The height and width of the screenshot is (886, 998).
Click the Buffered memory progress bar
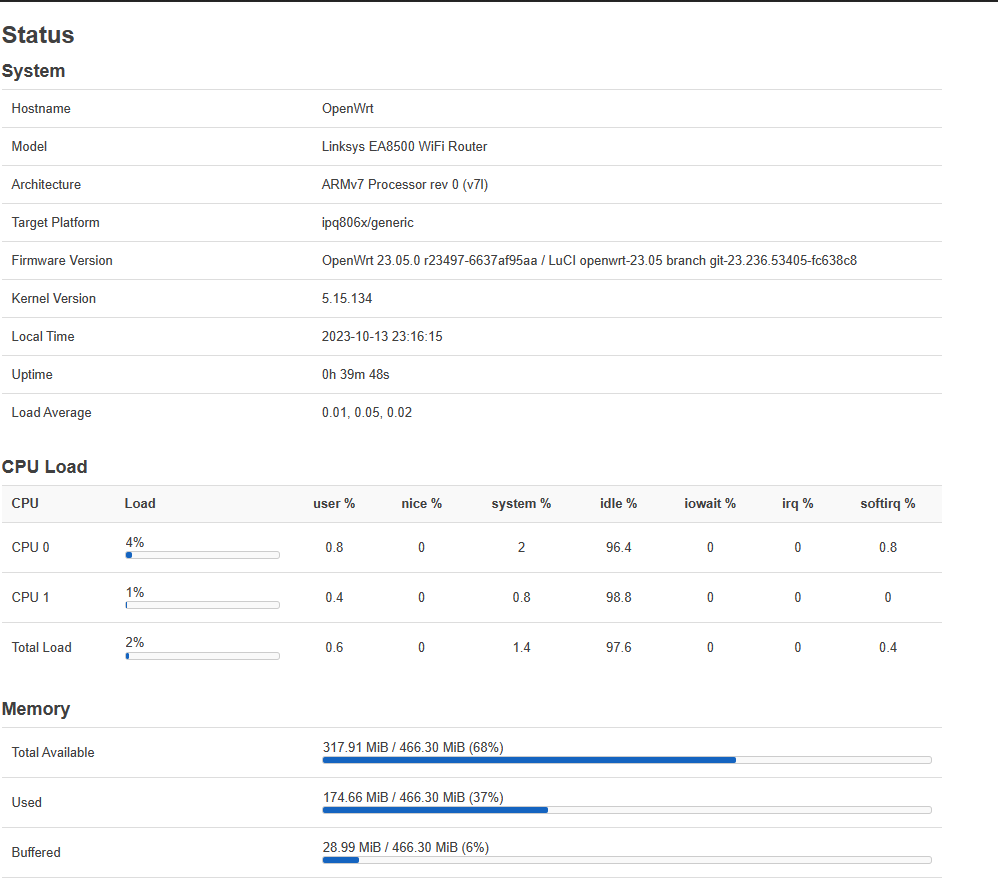tap(627, 860)
